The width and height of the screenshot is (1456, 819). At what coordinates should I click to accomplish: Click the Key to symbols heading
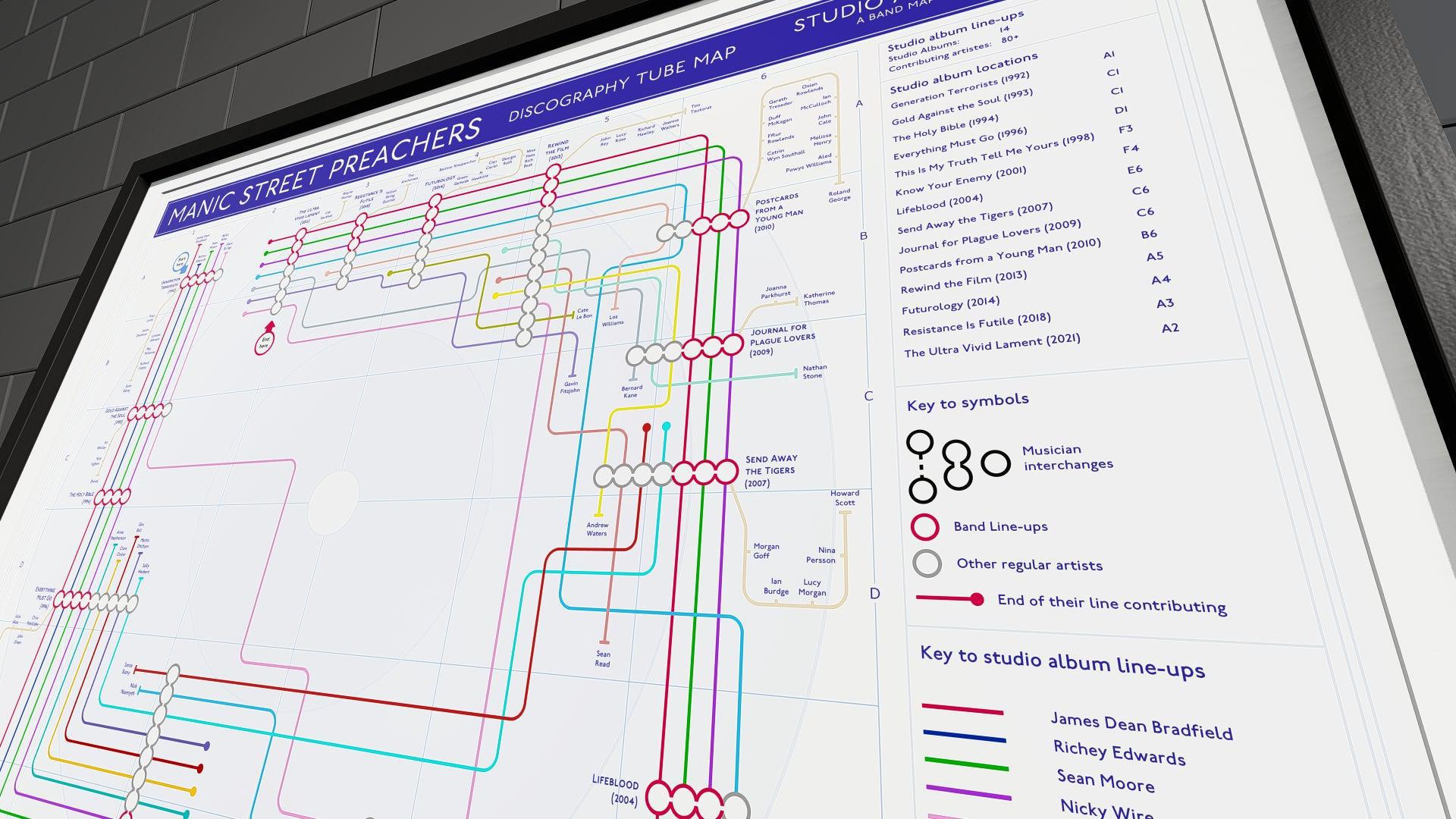[968, 401]
